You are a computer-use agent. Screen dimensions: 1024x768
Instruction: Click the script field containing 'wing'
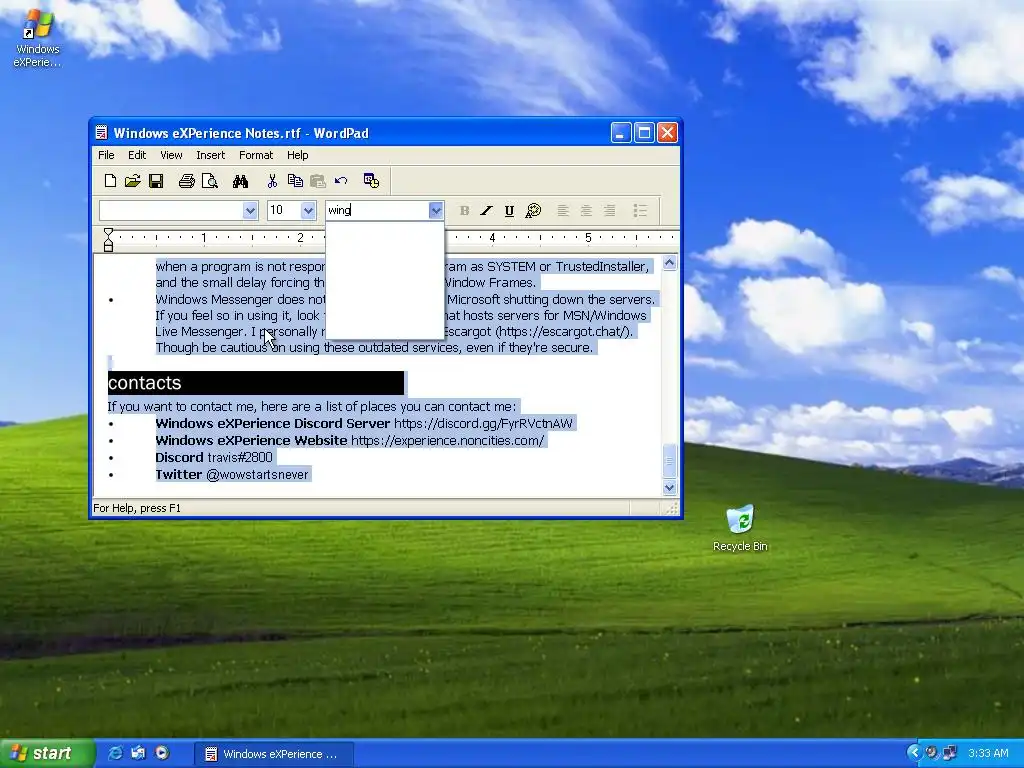coord(377,210)
